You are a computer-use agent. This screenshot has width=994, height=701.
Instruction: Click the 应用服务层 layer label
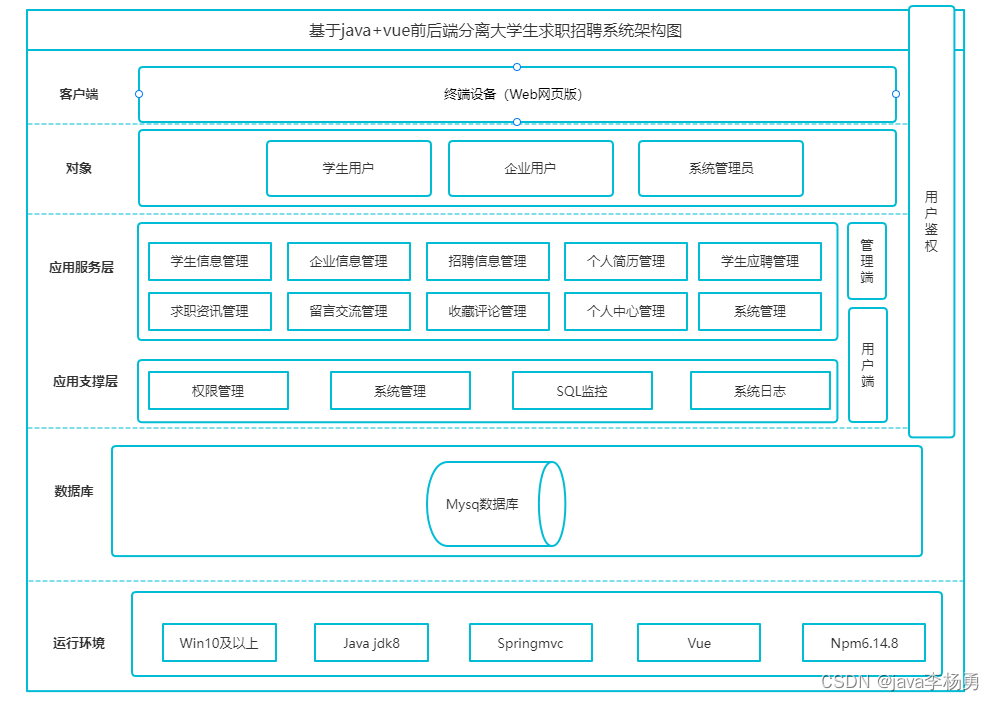[x=81, y=267]
